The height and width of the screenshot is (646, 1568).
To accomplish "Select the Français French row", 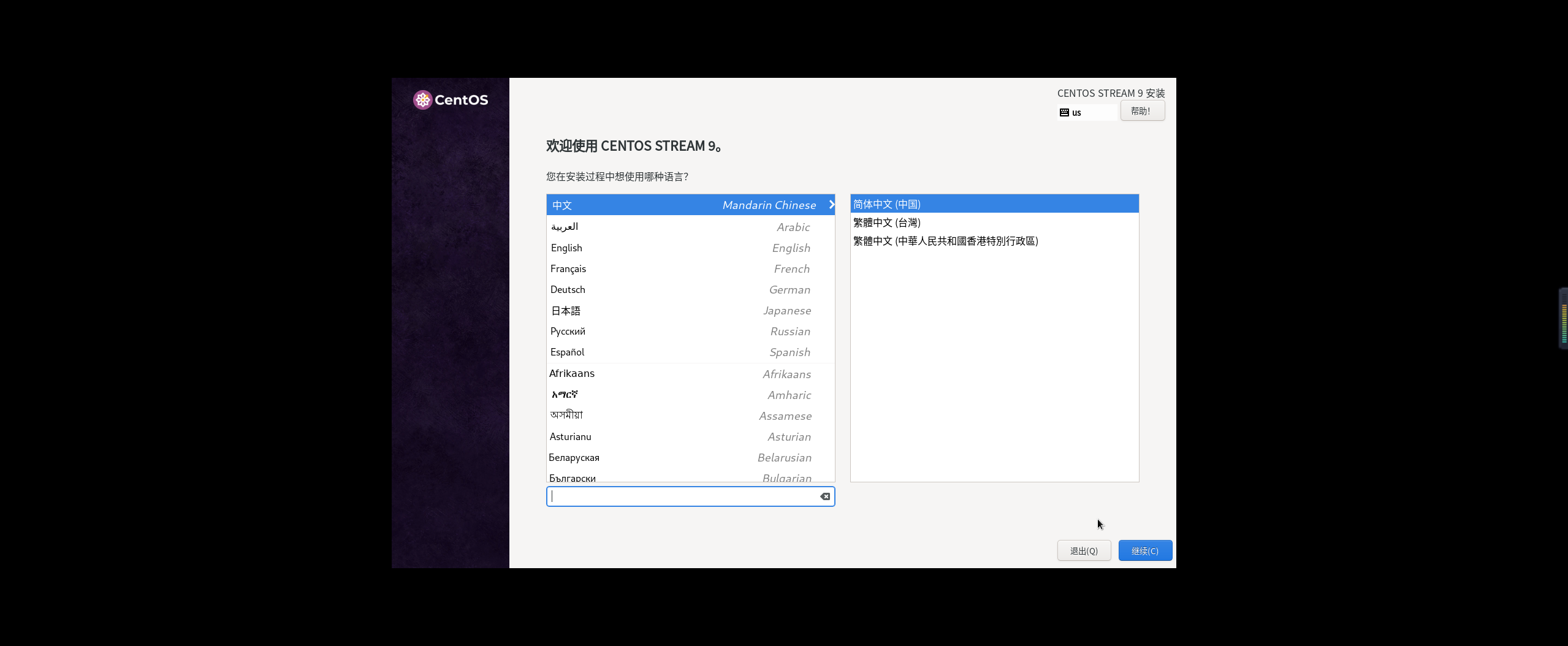I will 690,268.
